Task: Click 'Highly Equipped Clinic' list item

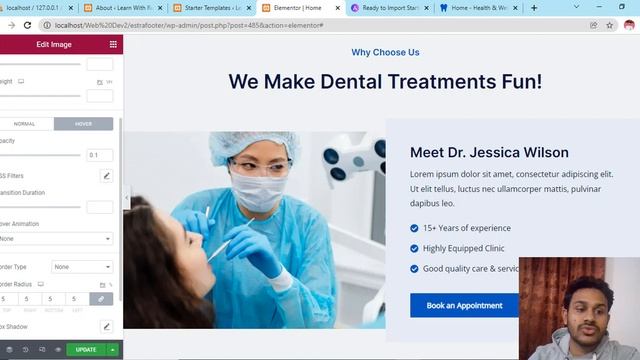Action: pyautogui.click(x=463, y=248)
